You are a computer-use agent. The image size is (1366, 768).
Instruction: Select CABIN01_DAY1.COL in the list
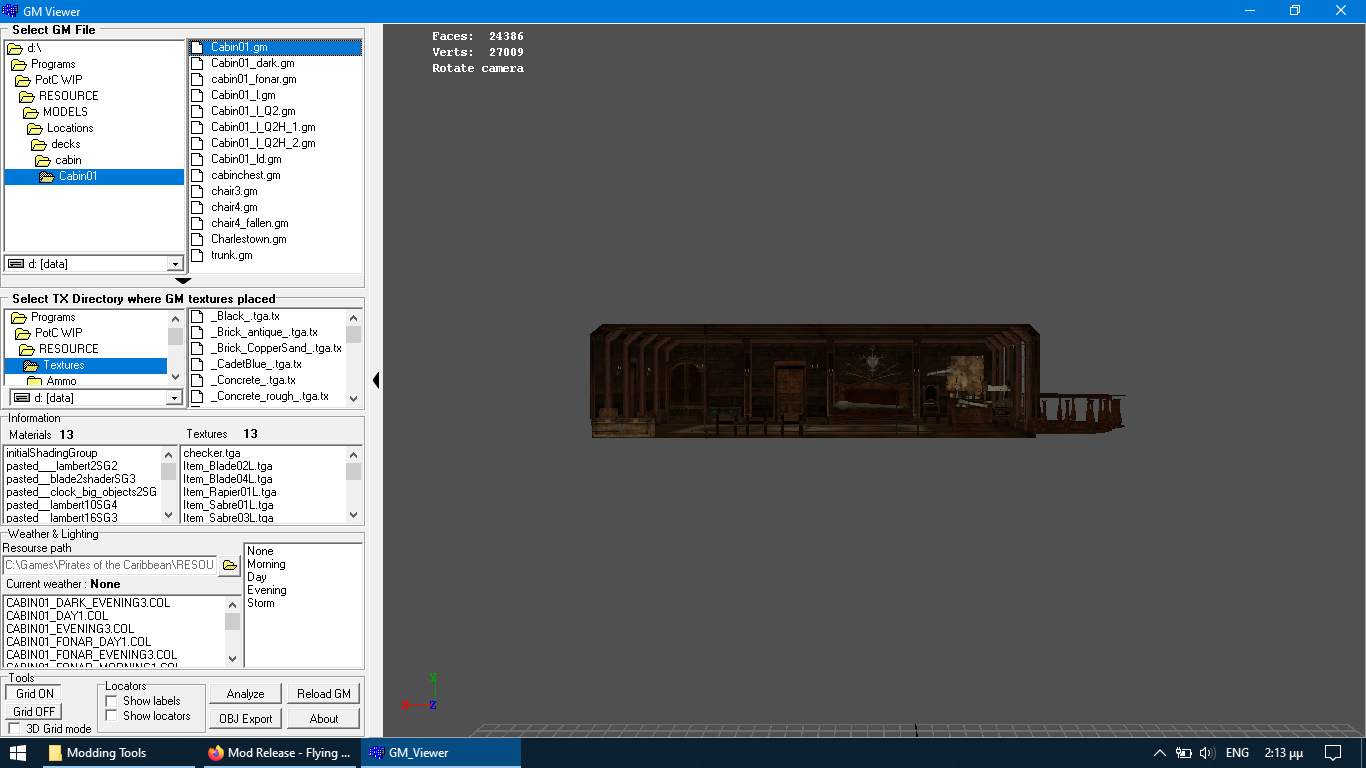56,616
